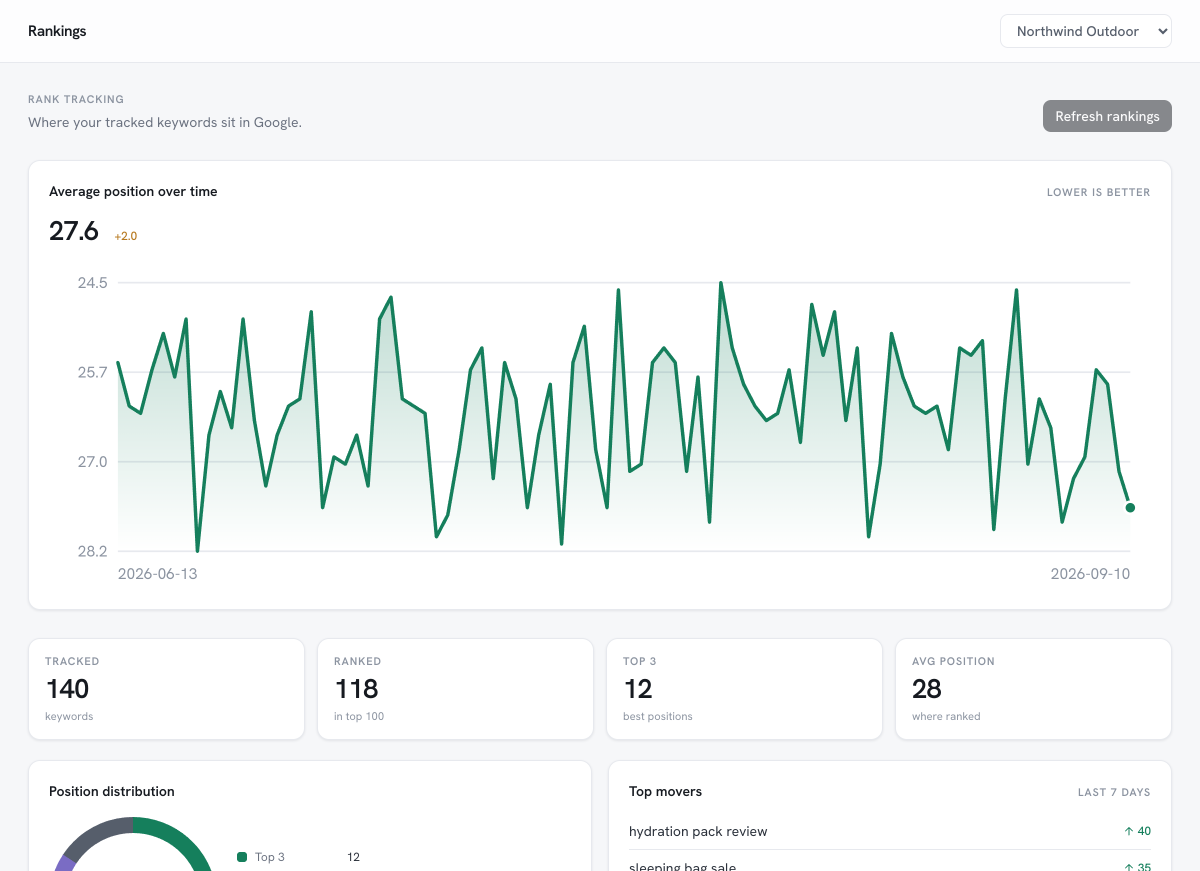
Task: Click the LOWER IS BETTER label
Action: pyautogui.click(x=1099, y=192)
